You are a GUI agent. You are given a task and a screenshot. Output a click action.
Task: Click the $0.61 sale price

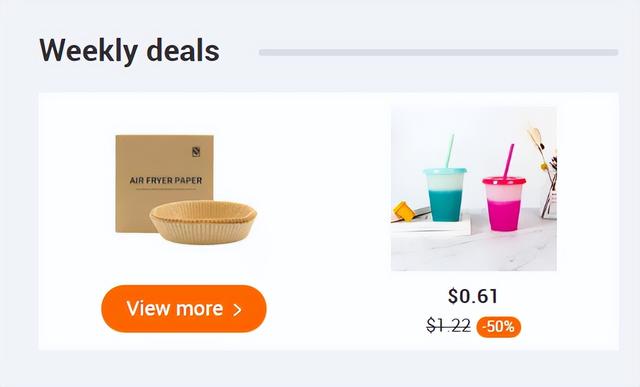click(473, 296)
